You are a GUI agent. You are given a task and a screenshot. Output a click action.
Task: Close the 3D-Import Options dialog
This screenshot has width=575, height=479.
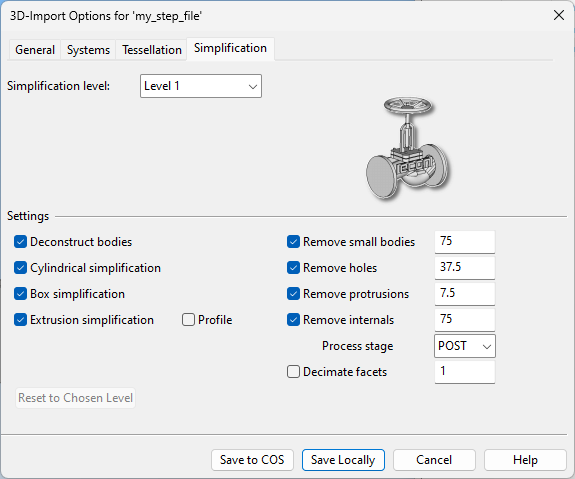(x=558, y=15)
